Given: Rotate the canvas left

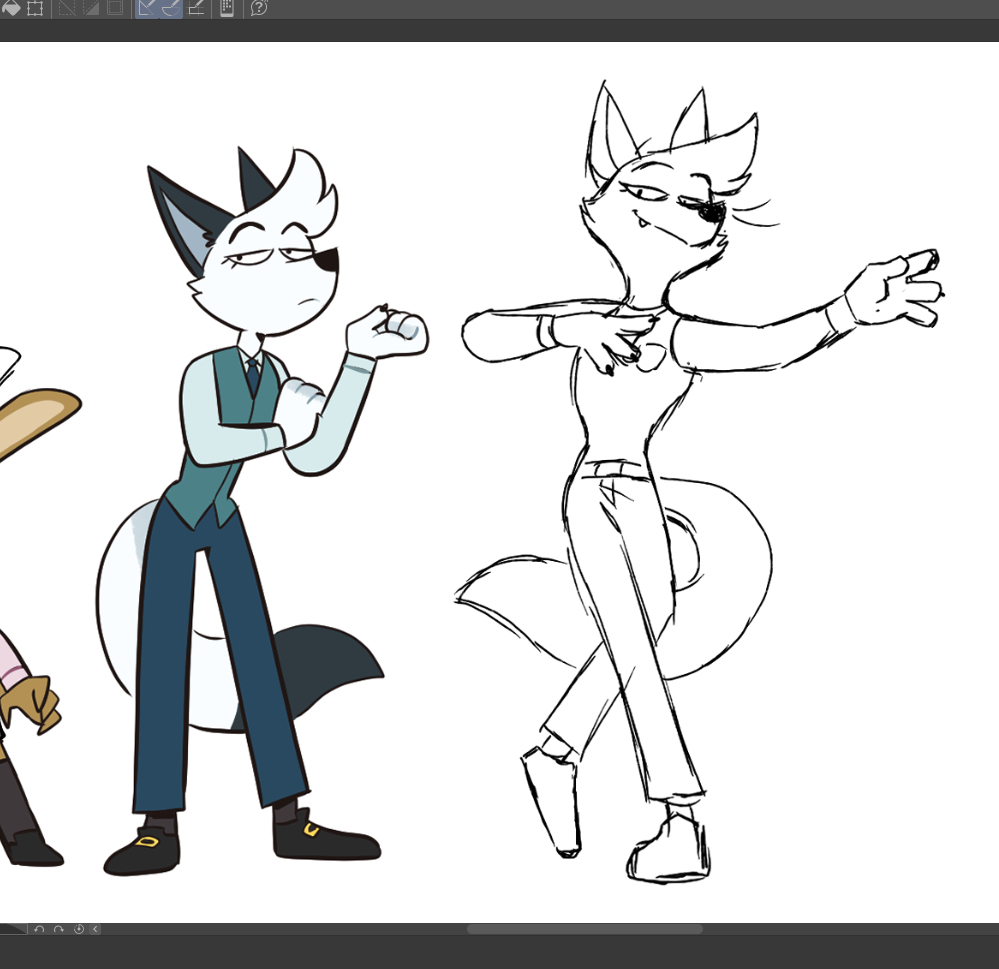Looking at the screenshot, I should (x=39, y=929).
